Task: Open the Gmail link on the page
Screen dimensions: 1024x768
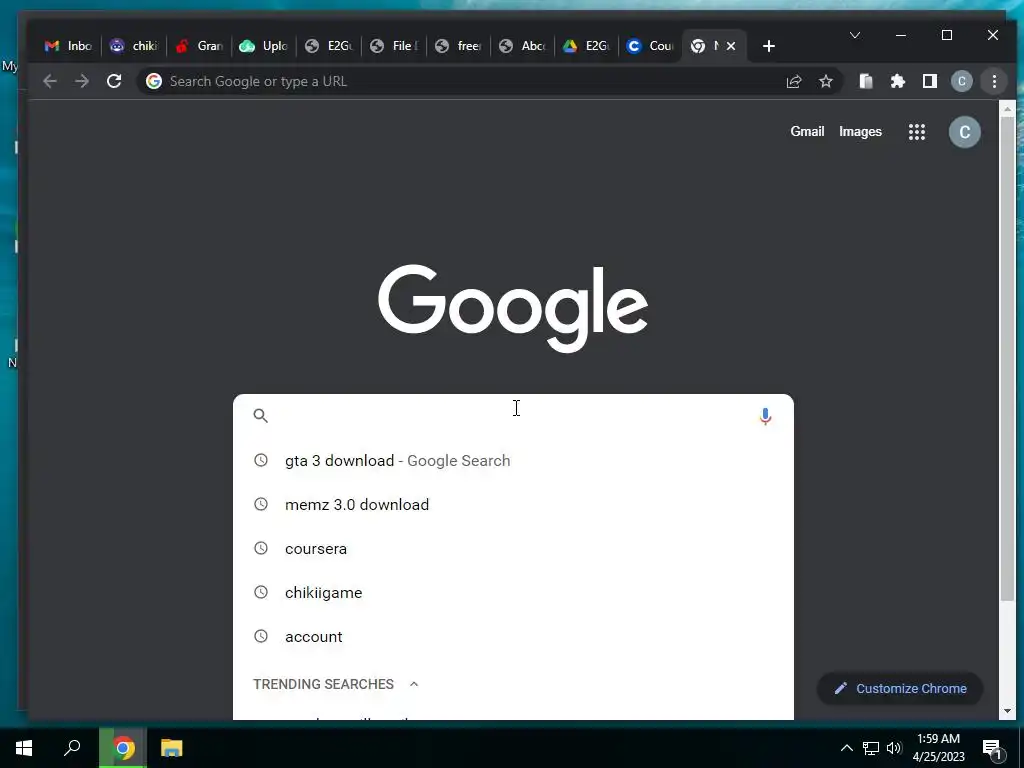Action: (807, 131)
